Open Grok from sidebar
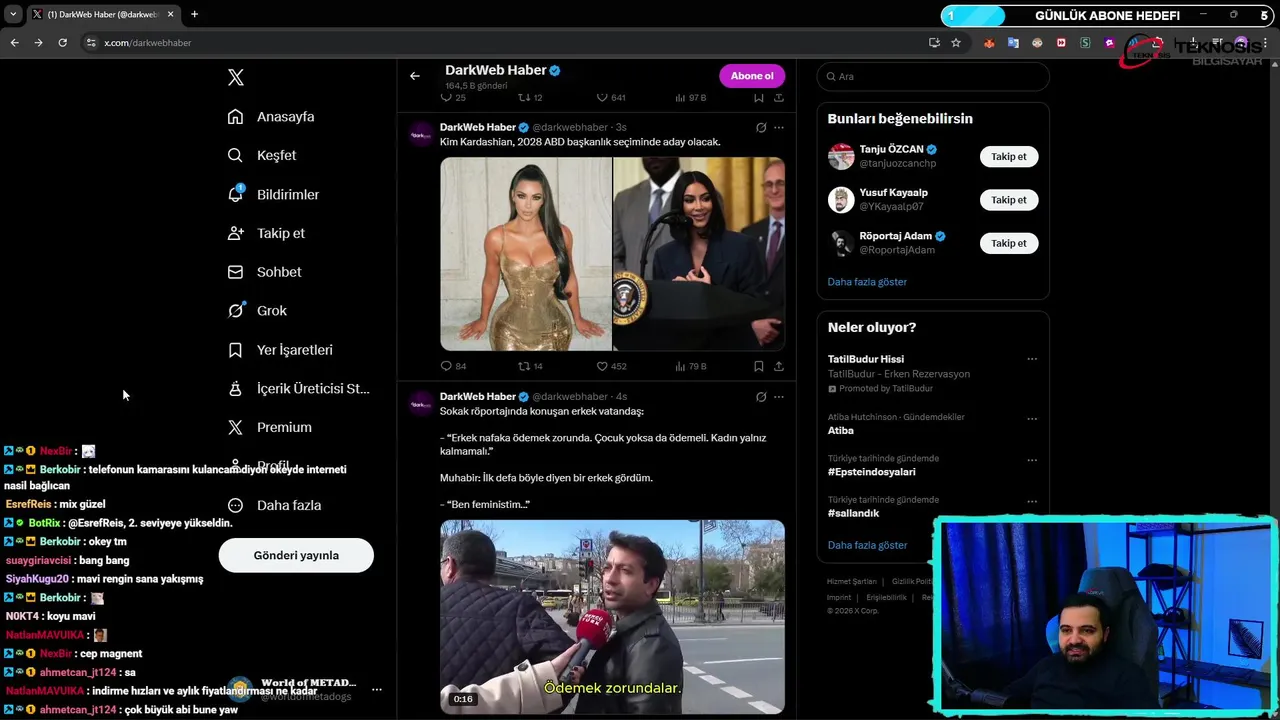Viewport: 1280px width, 720px height. coord(257,310)
